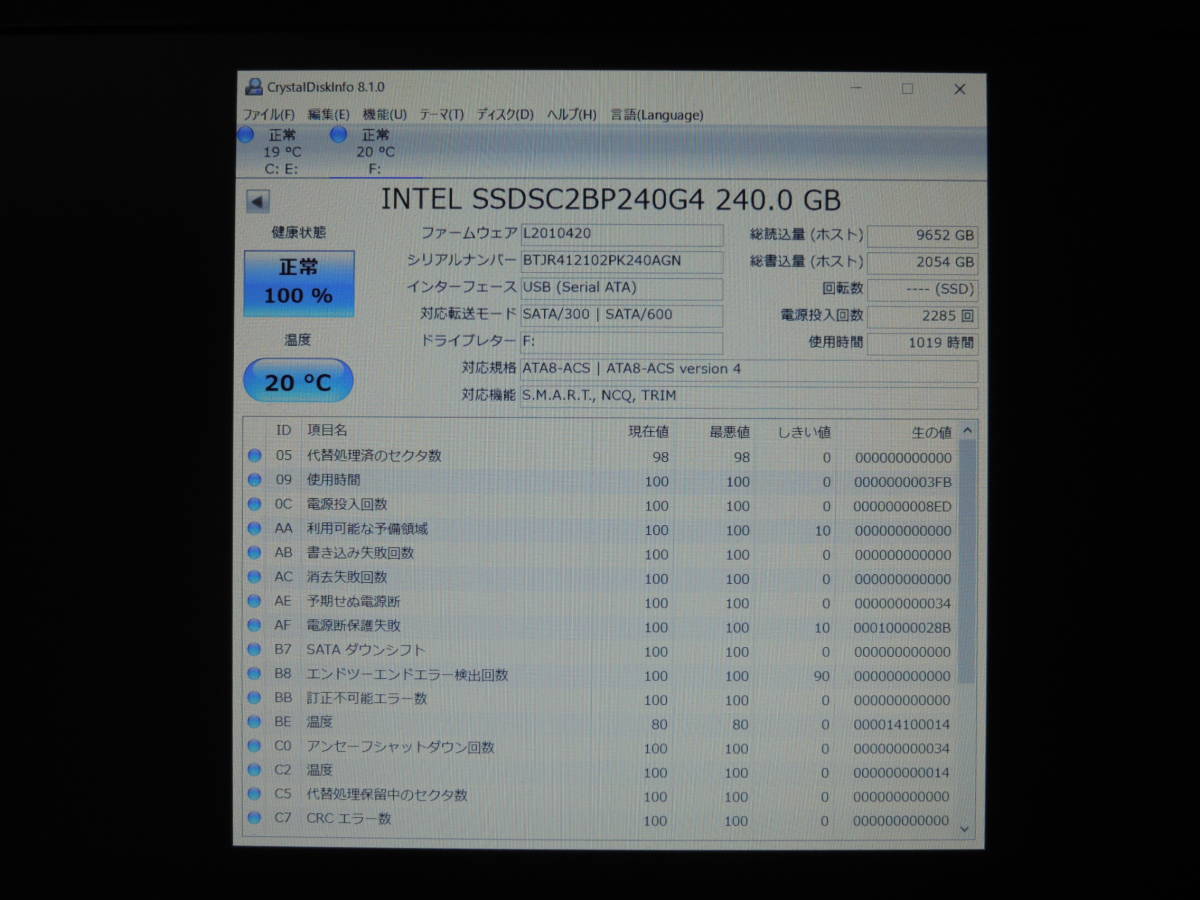Click status dot for AF 電源断保護失敗

(x=254, y=626)
